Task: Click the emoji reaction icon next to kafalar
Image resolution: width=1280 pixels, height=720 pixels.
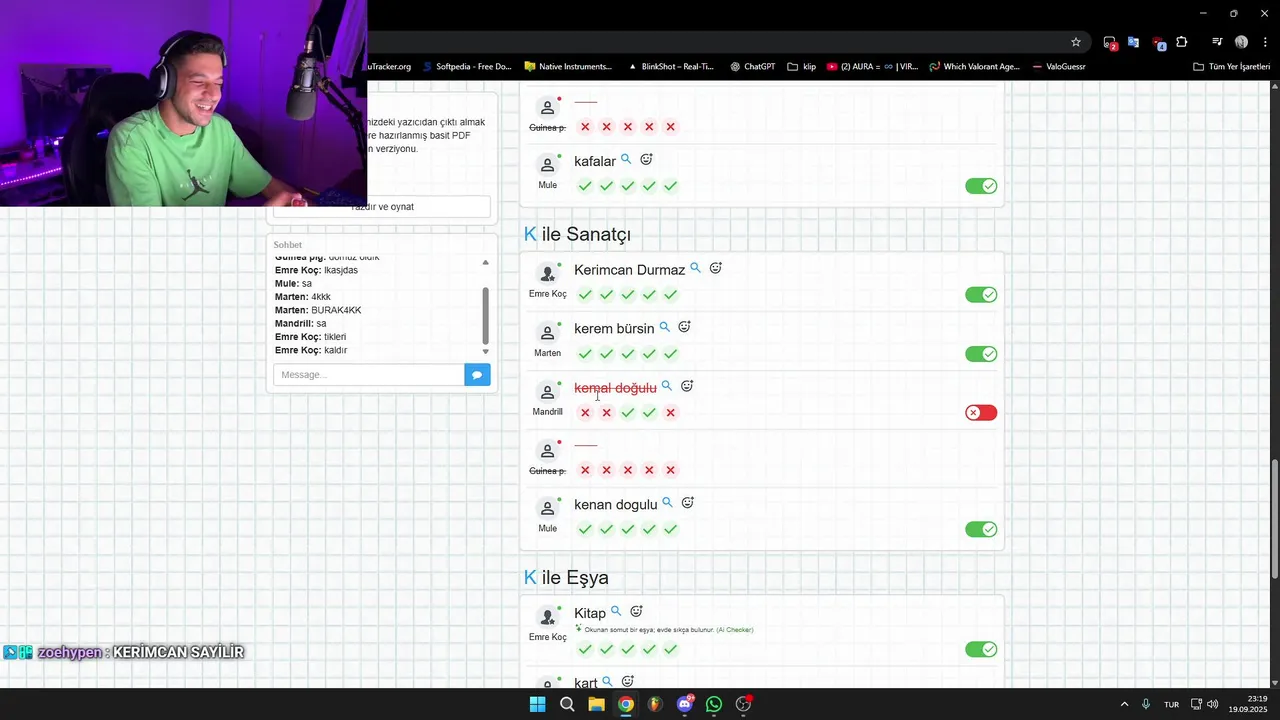Action: [646, 160]
